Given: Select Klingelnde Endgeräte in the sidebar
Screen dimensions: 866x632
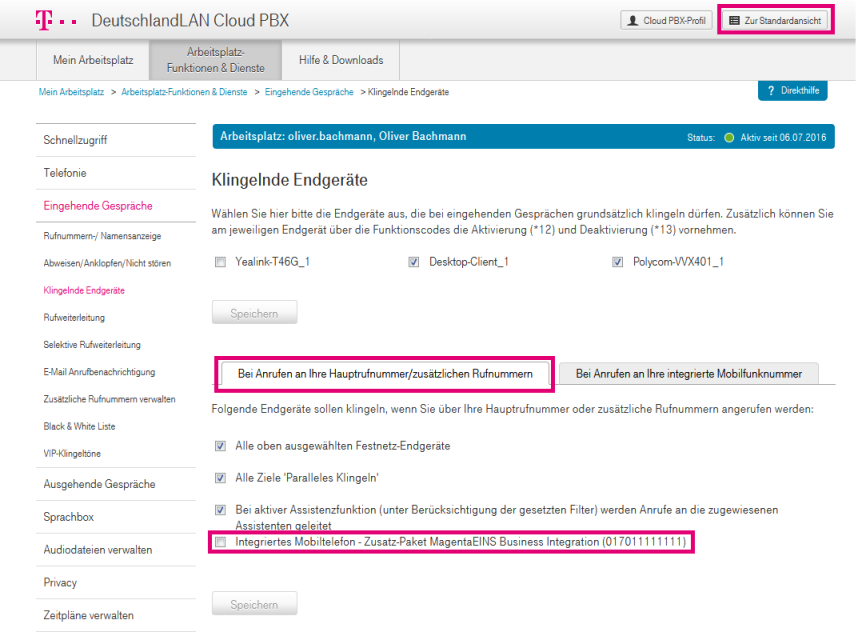Looking at the screenshot, I should tap(84, 290).
